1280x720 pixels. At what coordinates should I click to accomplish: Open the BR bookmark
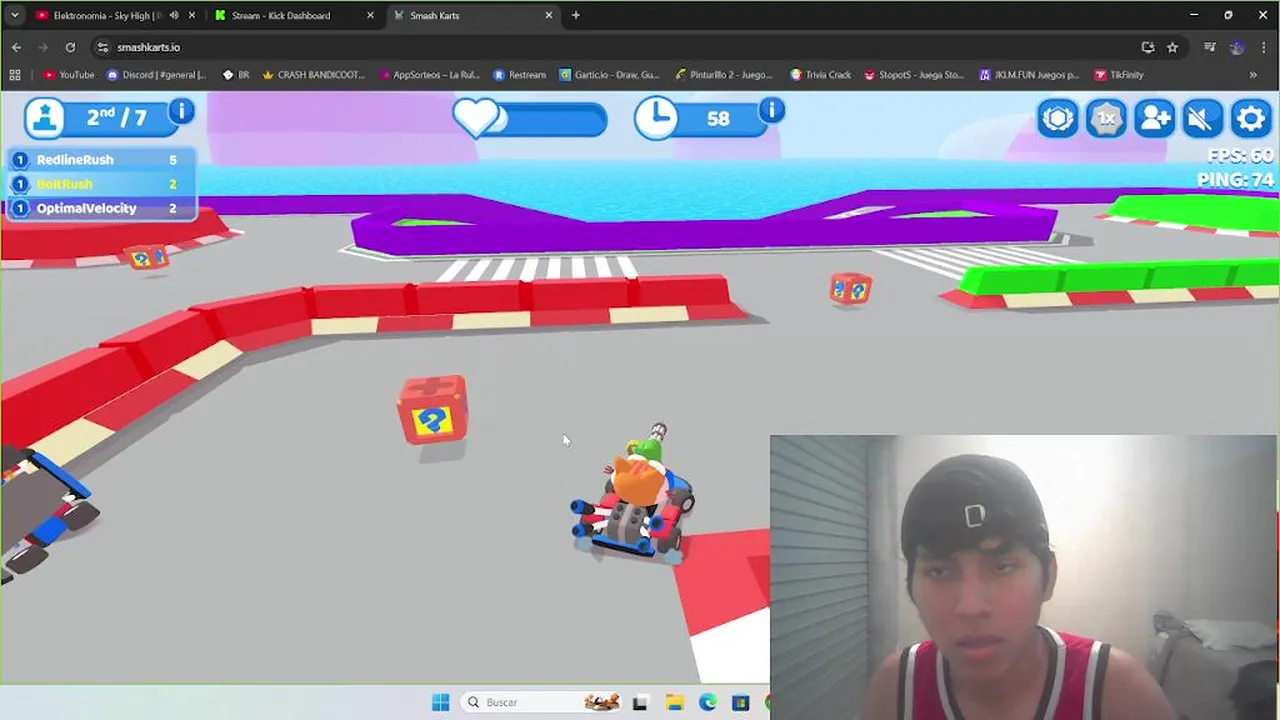tap(236, 75)
